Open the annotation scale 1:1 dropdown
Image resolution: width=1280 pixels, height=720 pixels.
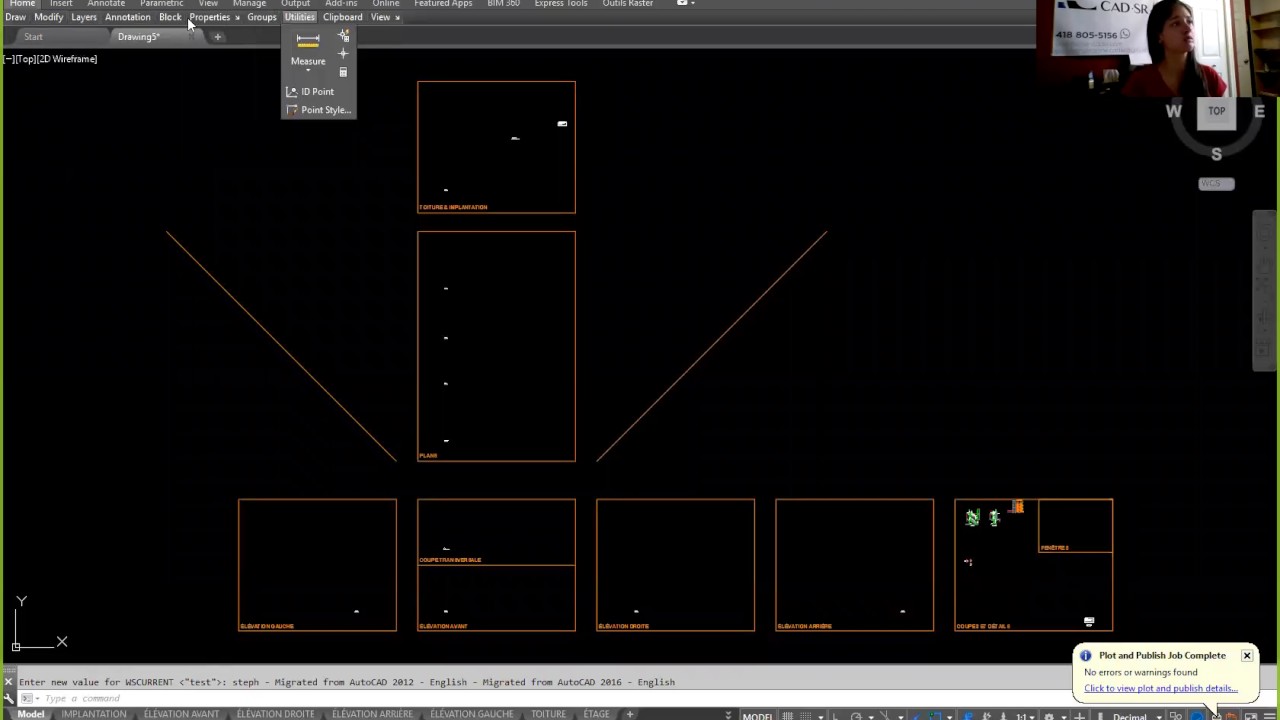(1027, 716)
